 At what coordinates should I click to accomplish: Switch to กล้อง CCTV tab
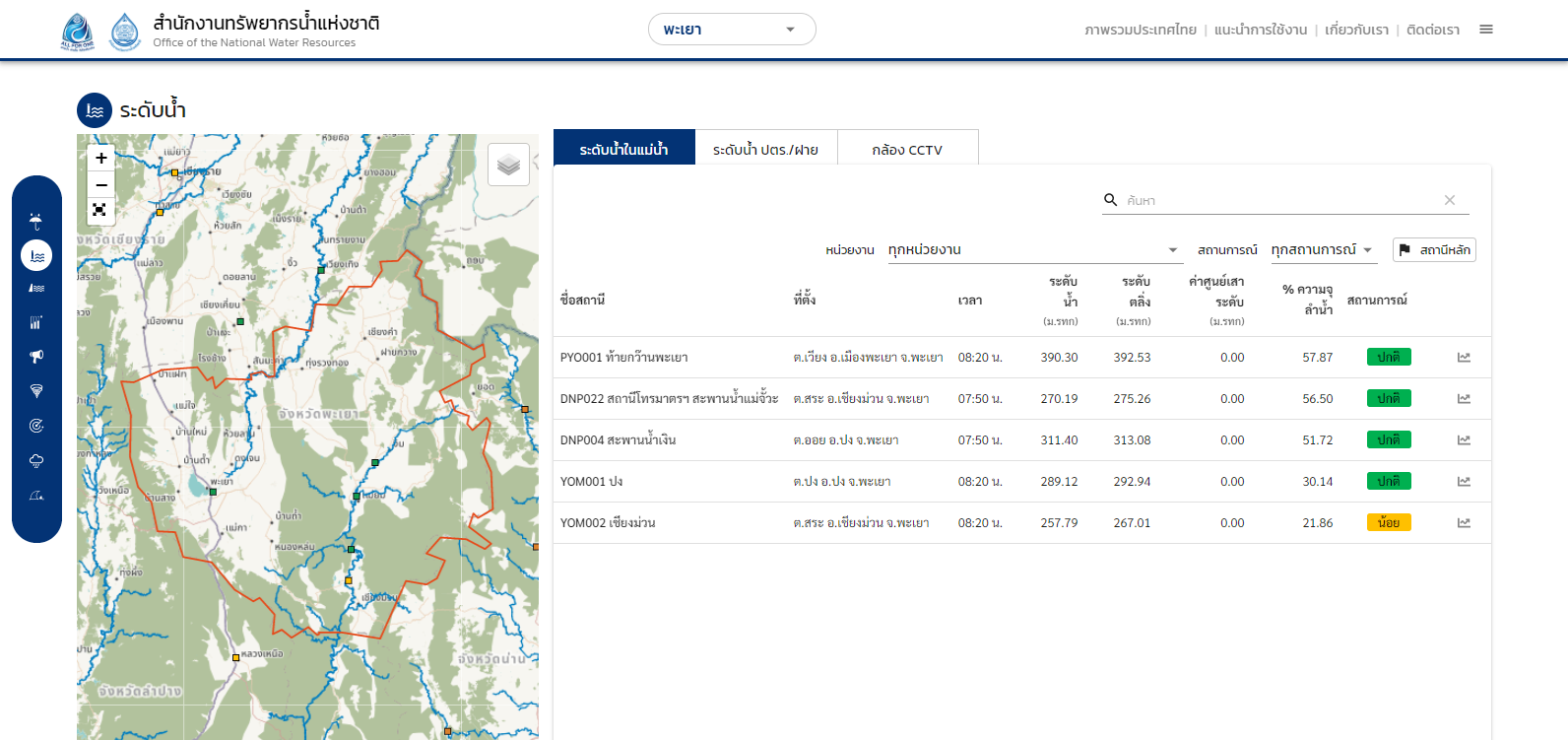907,150
